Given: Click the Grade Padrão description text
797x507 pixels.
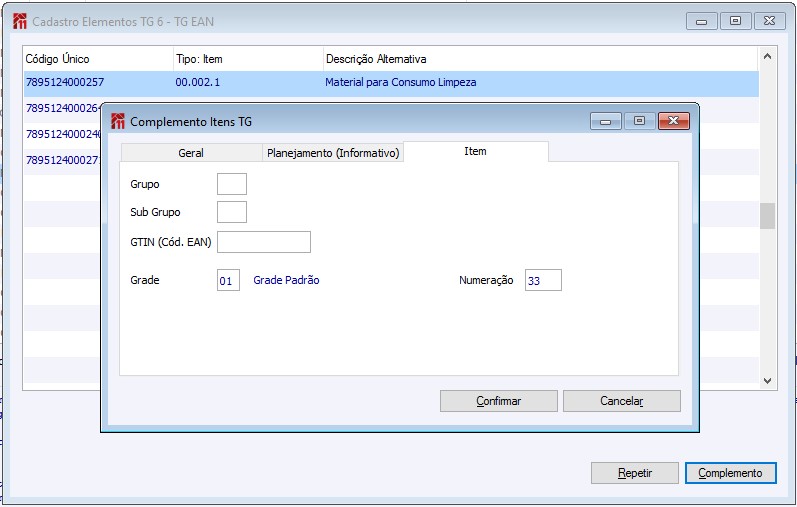Looking at the screenshot, I should click(286, 280).
